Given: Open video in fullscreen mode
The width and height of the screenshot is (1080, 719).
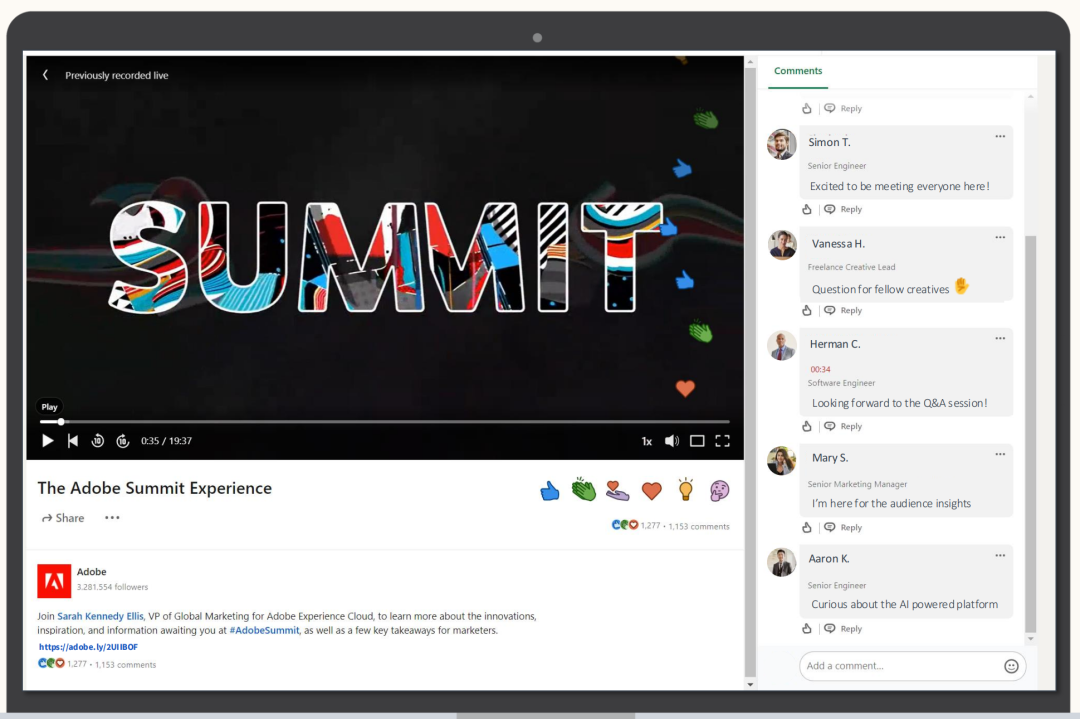Looking at the screenshot, I should pyautogui.click(x=723, y=441).
